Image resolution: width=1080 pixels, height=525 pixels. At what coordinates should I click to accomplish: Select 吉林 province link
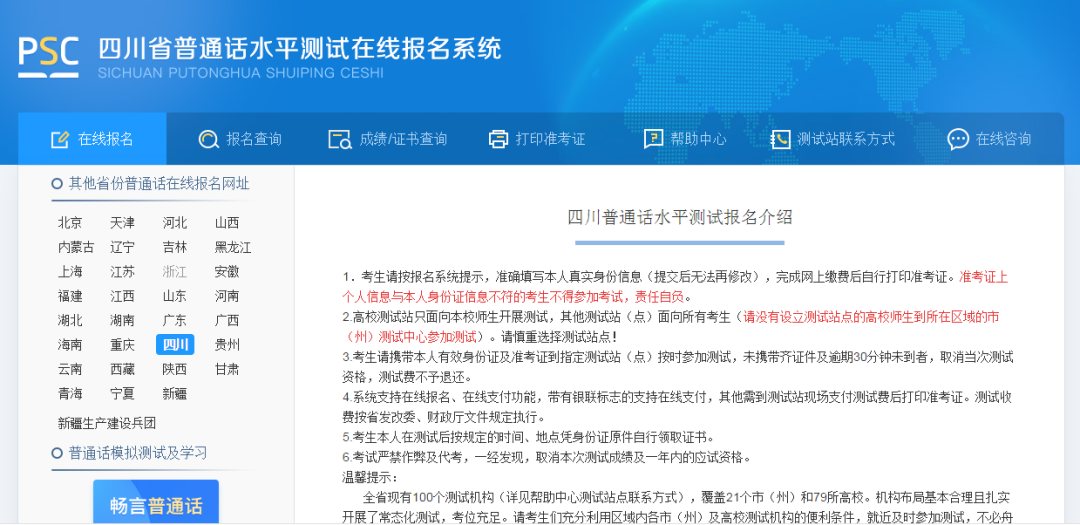pyautogui.click(x=175, y=247)
